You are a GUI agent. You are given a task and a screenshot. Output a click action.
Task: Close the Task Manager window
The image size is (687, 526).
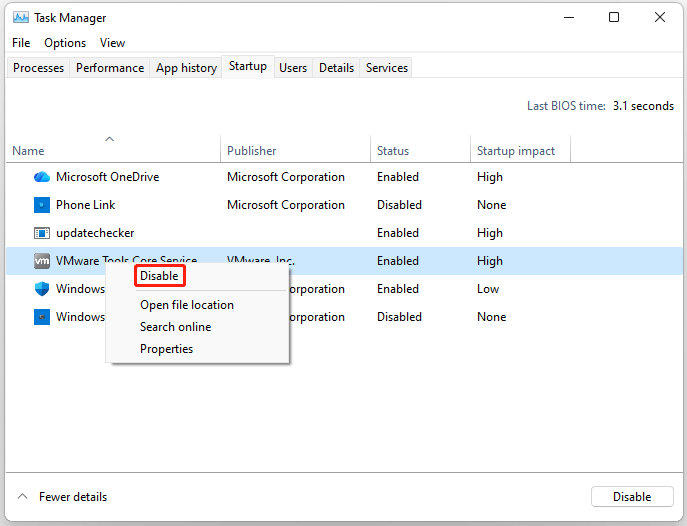(659, 18)
